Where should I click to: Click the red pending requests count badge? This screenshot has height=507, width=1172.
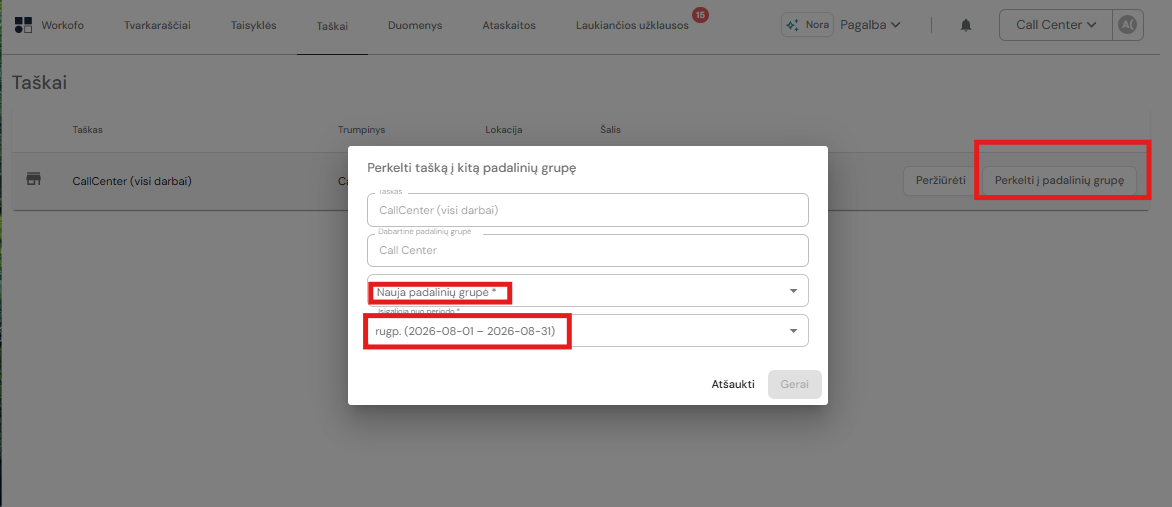pos(700,14)
